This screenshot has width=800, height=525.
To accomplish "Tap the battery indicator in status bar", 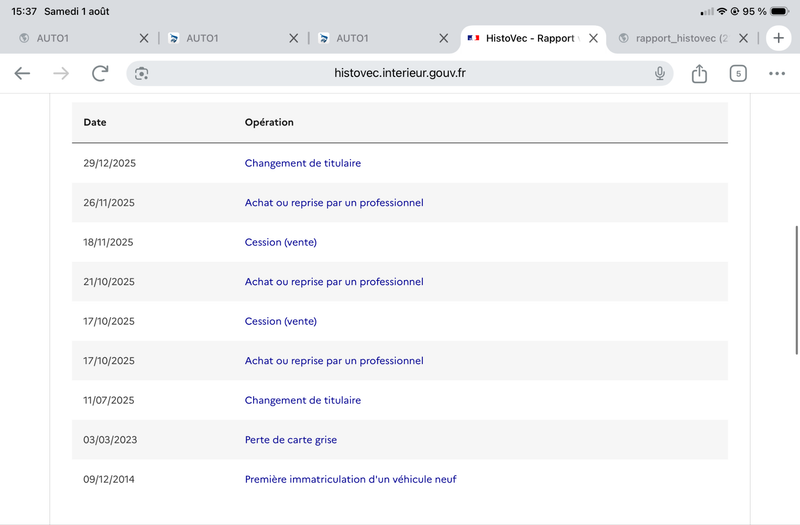I will (x=780, y=11).
